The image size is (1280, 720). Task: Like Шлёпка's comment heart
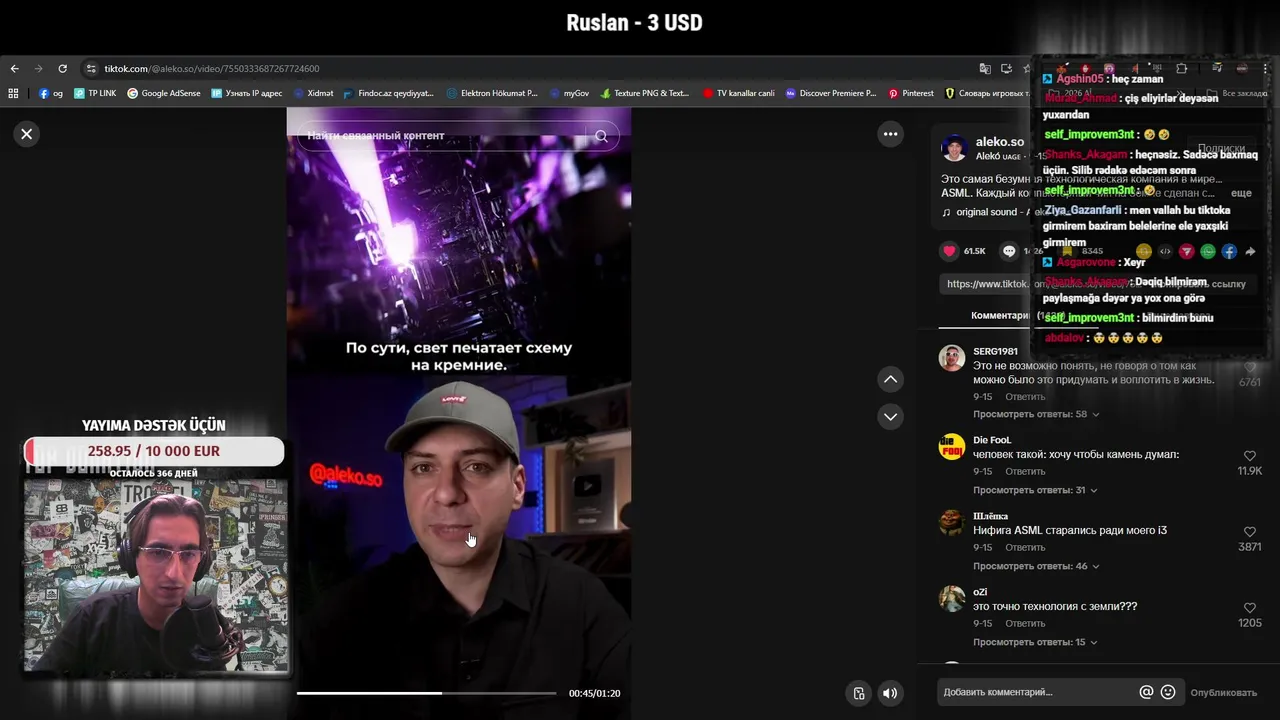pyautogui.click(x=1249, y=532)
